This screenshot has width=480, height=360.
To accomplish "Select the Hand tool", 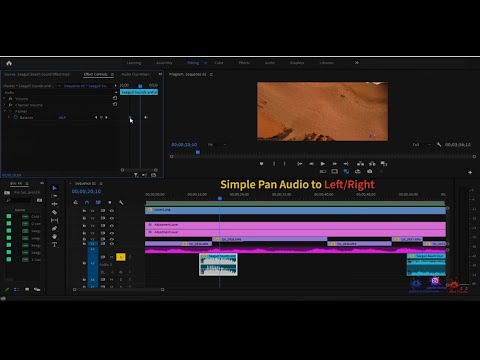I will pyautogui.click(x=55, y=237).
